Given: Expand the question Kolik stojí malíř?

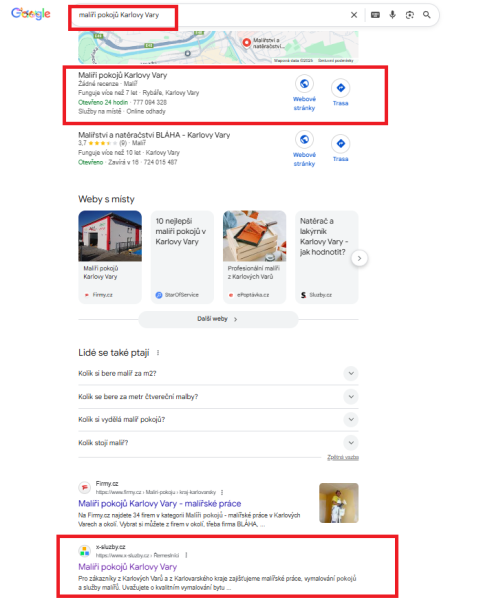Looking at the screenshot, I should tap(218, 443).
